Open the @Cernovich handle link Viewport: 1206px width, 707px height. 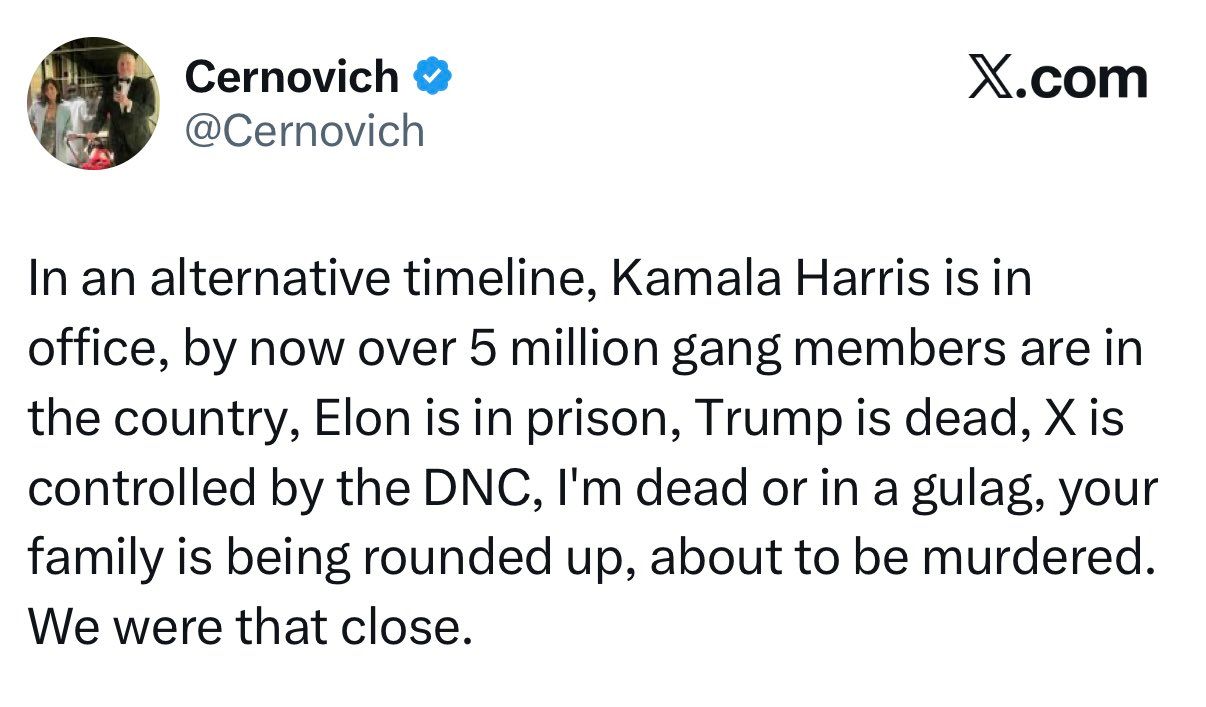305,131
